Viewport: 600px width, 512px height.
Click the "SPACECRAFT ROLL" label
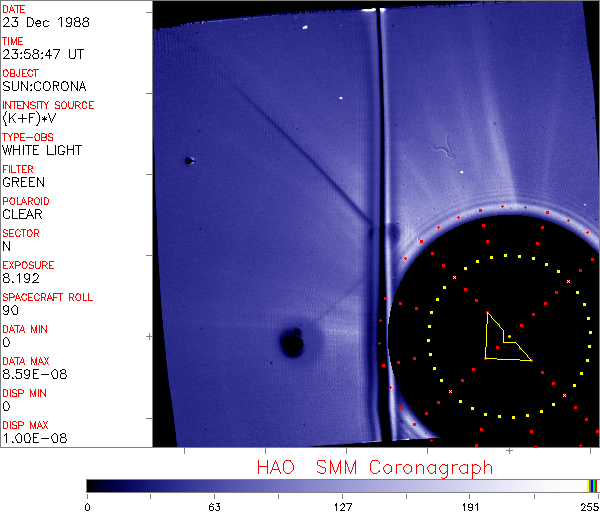pos(45,297)
